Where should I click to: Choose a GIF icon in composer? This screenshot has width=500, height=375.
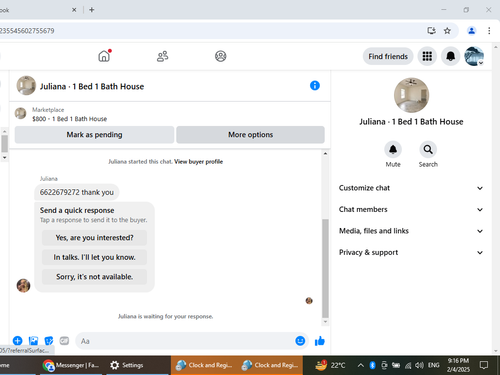(64, 341)
